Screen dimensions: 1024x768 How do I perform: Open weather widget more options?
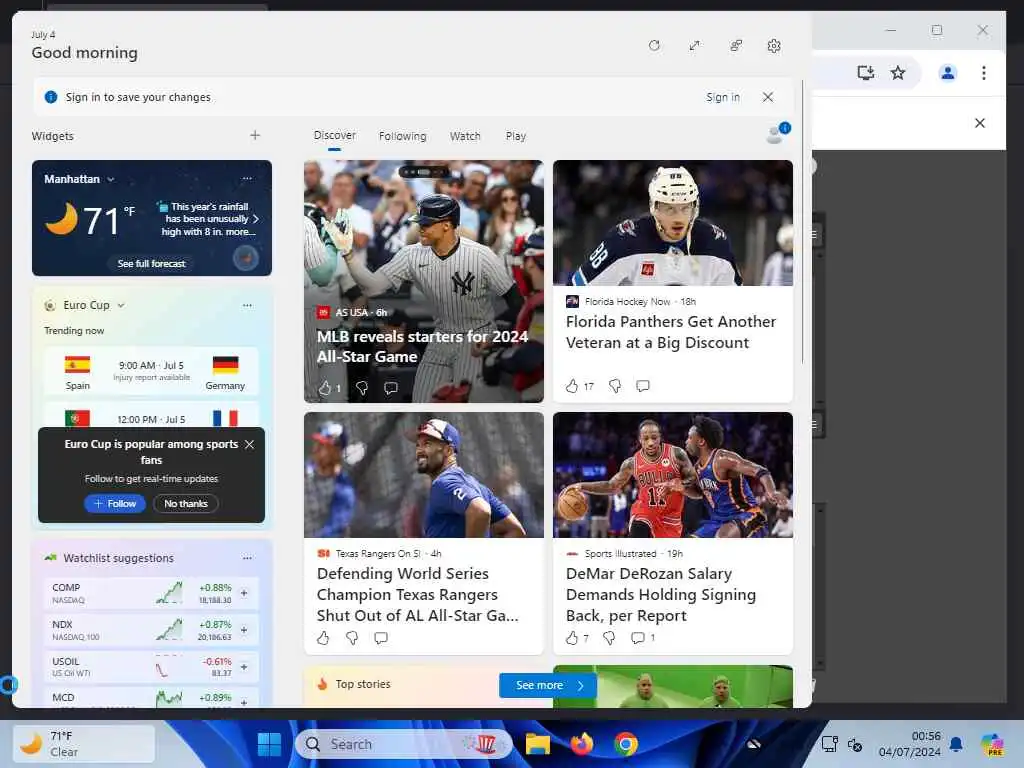[247, 178]
